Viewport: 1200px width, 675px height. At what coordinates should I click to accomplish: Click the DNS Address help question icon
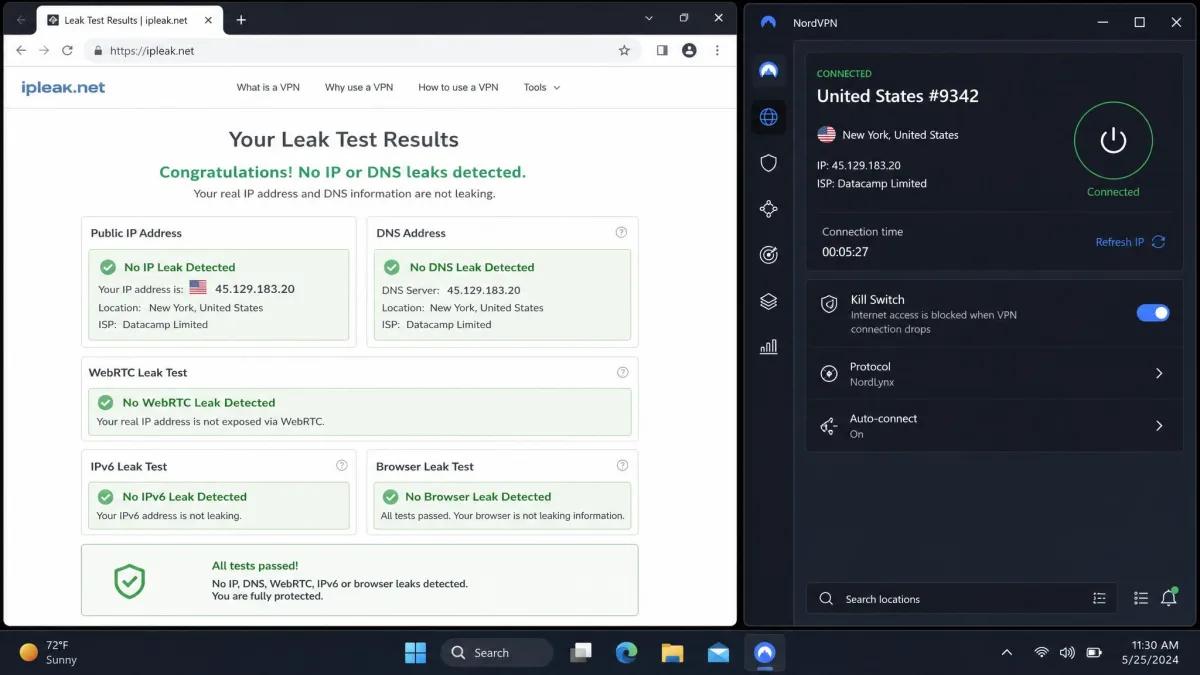(x=621, y=232)
